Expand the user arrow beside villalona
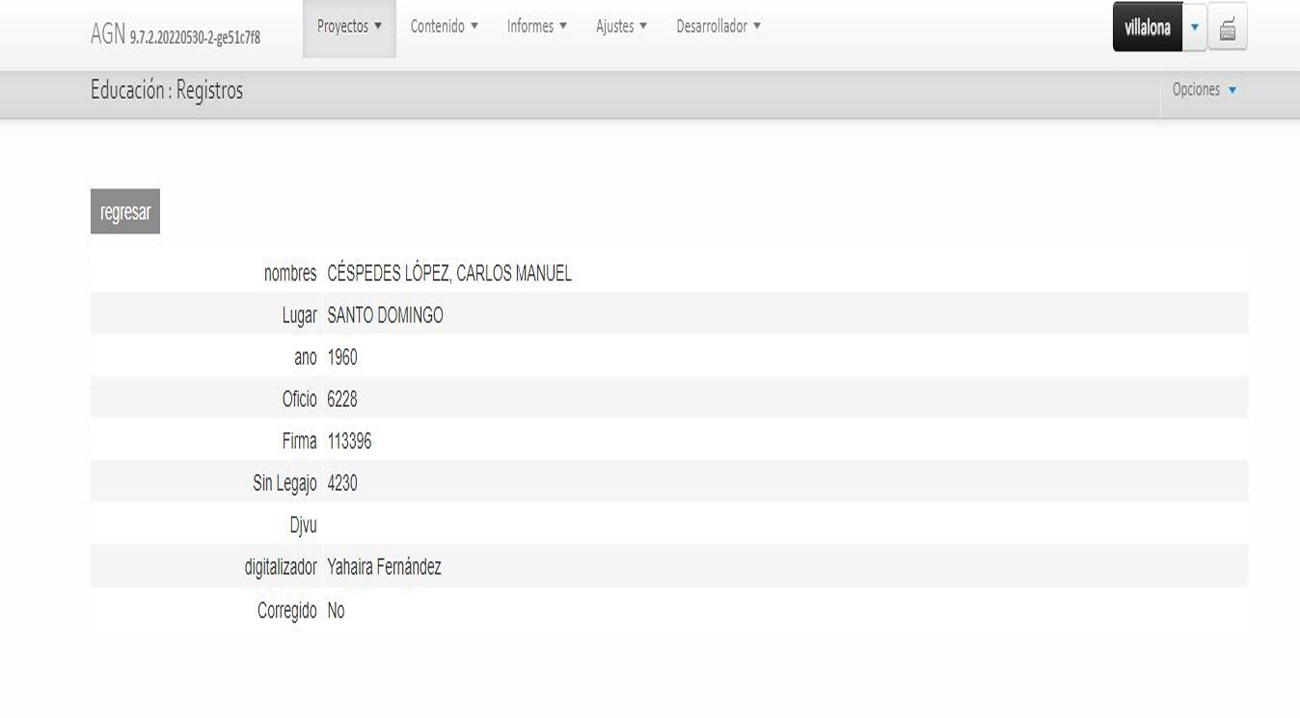 pos(1195,28)
